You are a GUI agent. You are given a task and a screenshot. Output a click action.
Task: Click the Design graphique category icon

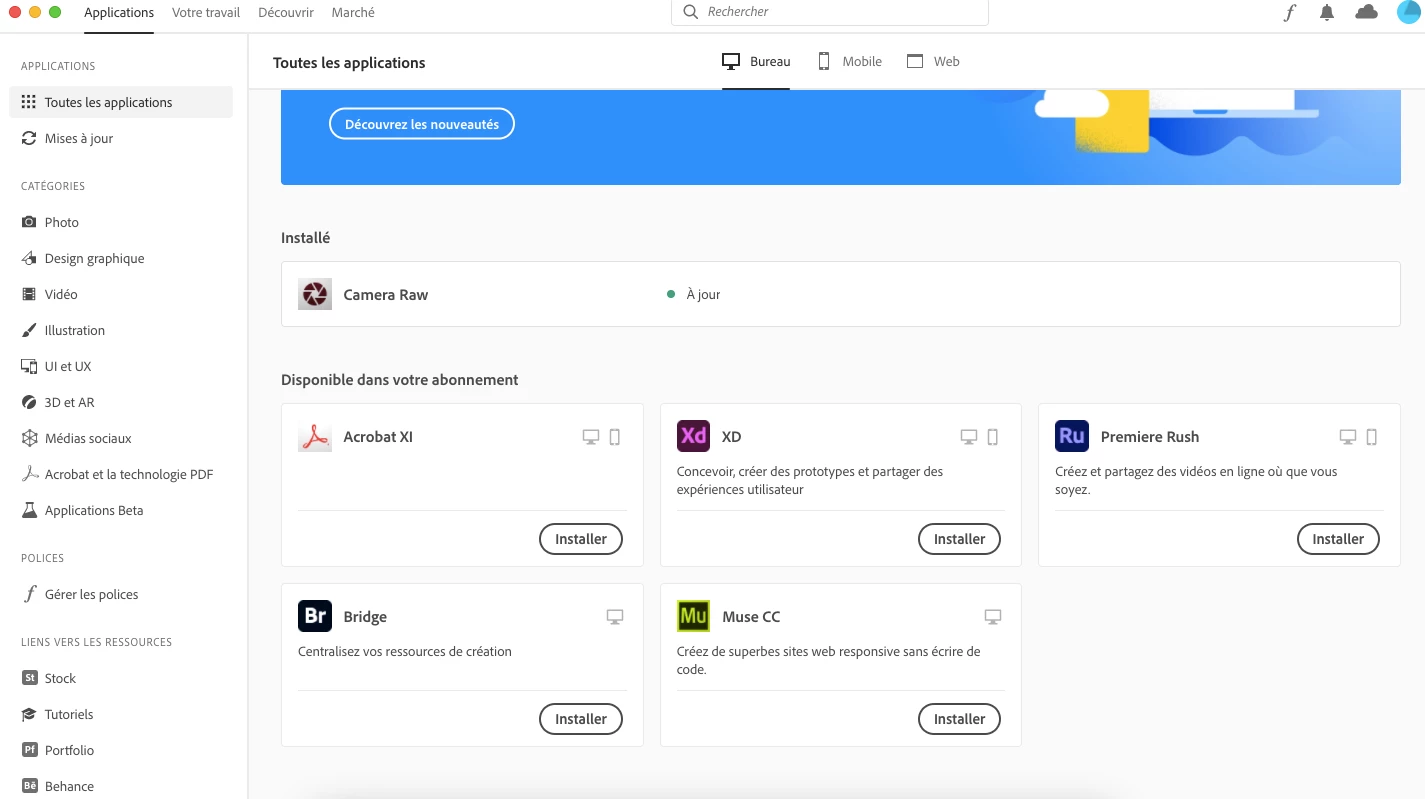29,258
